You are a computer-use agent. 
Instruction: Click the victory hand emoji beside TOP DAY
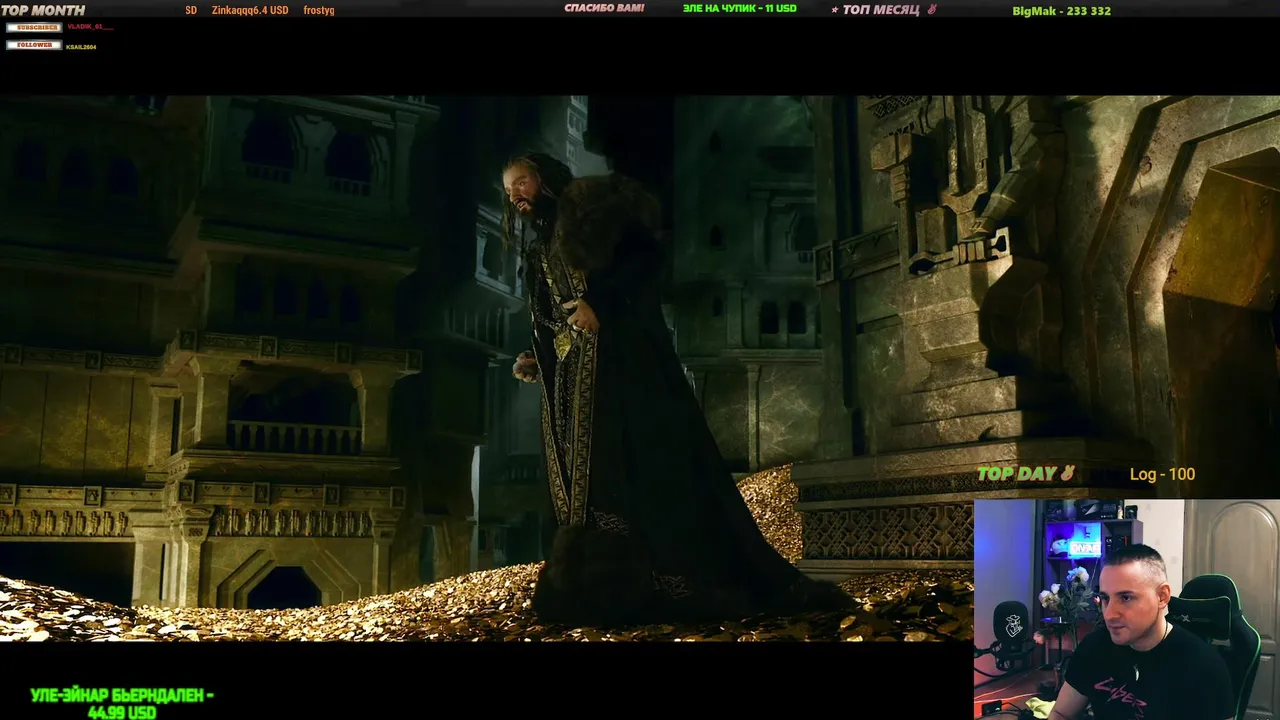point(1067,473)
